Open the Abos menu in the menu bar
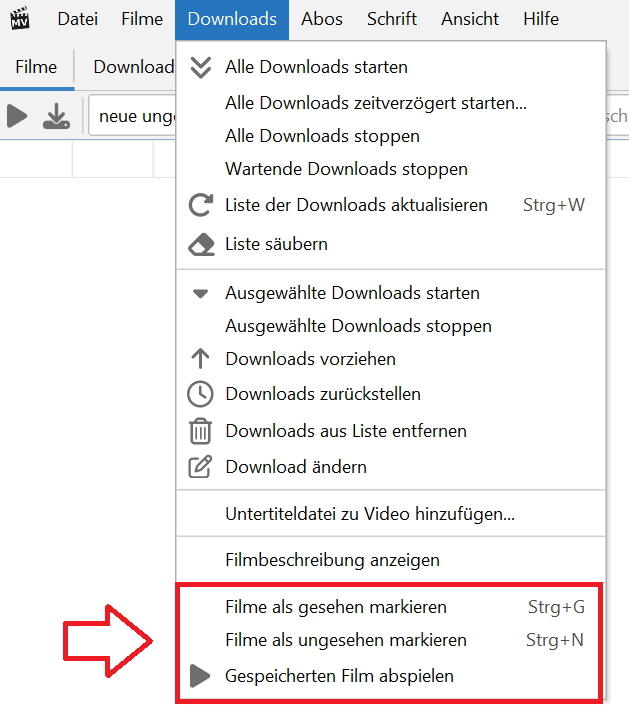629x721 pixels. click(x=322, y=20)
